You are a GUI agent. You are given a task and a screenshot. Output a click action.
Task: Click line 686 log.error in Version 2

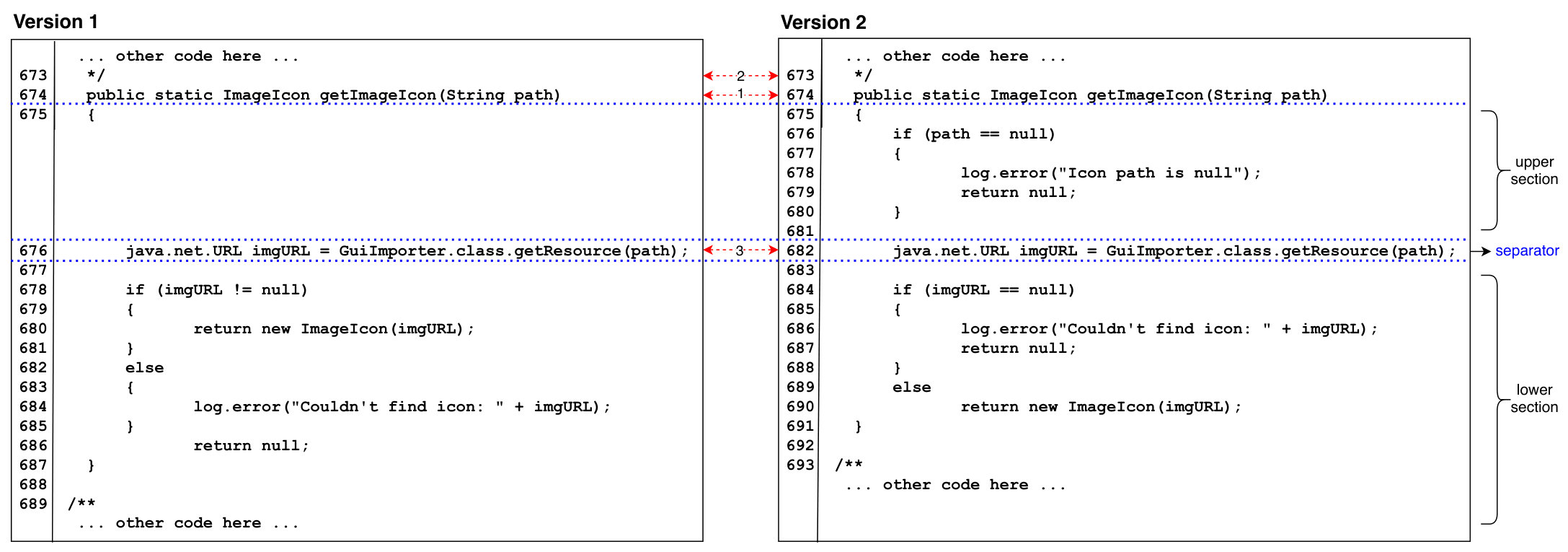(x=1168, y=329)
